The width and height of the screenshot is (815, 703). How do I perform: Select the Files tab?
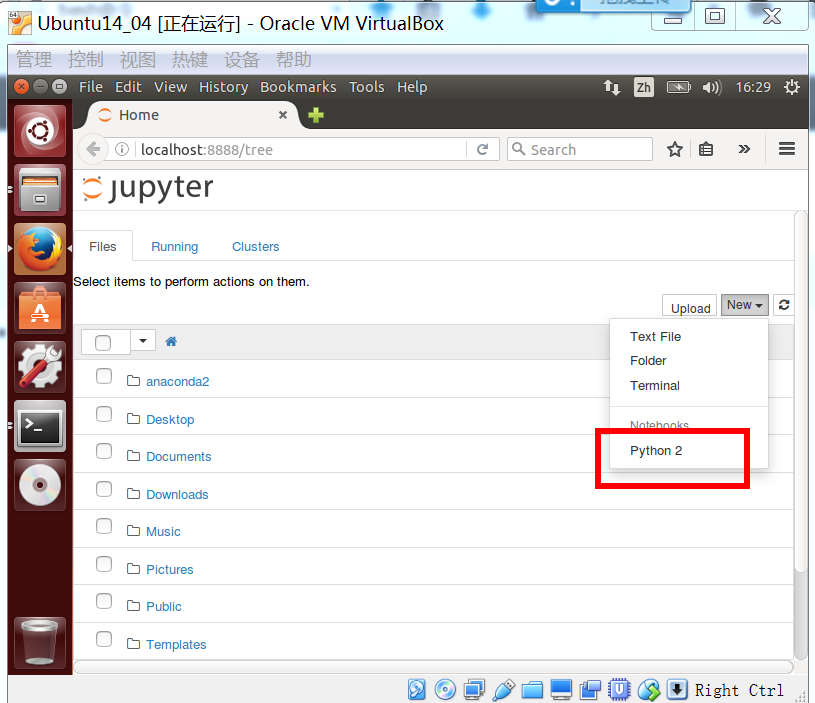coord(103,247)
